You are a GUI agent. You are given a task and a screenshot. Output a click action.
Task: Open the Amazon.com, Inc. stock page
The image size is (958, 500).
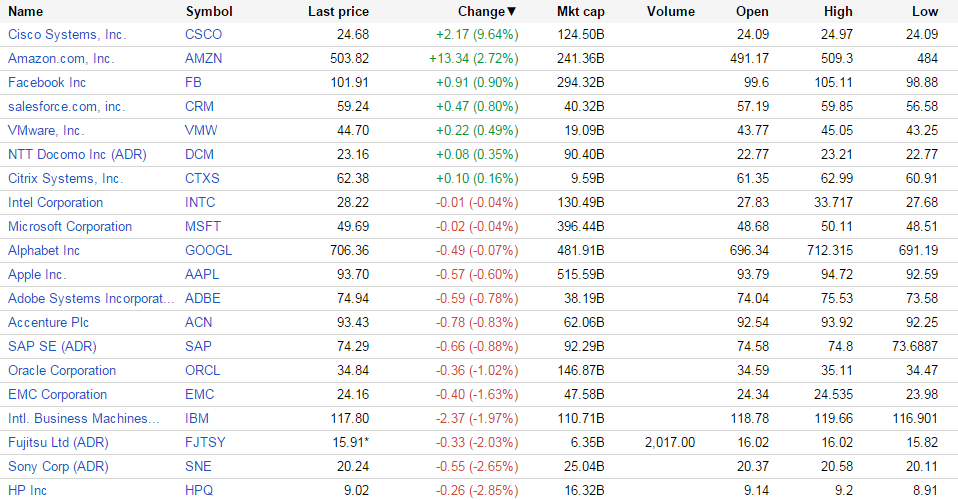point(61,59)
